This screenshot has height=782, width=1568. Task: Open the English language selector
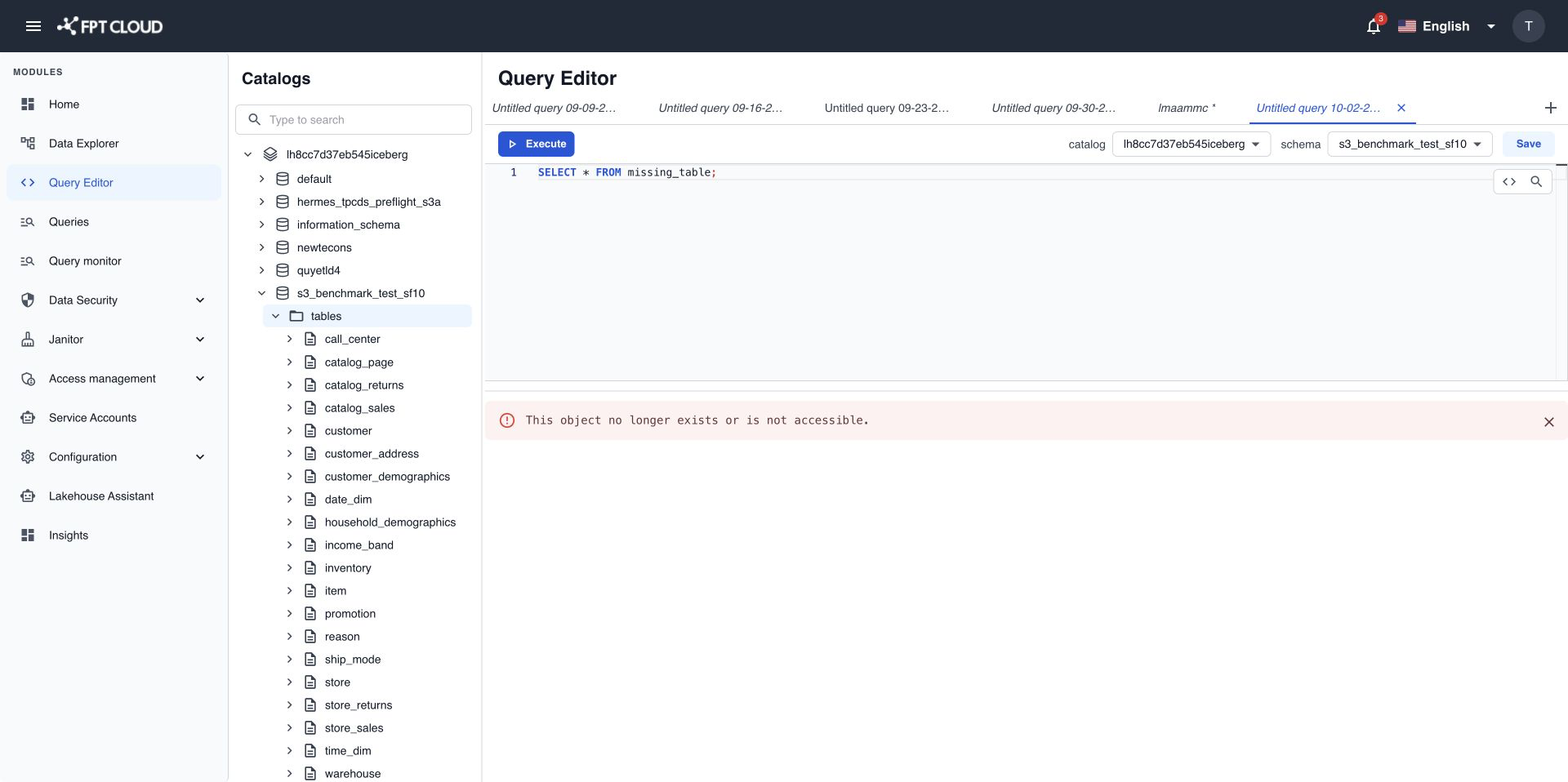(1446, 26)
